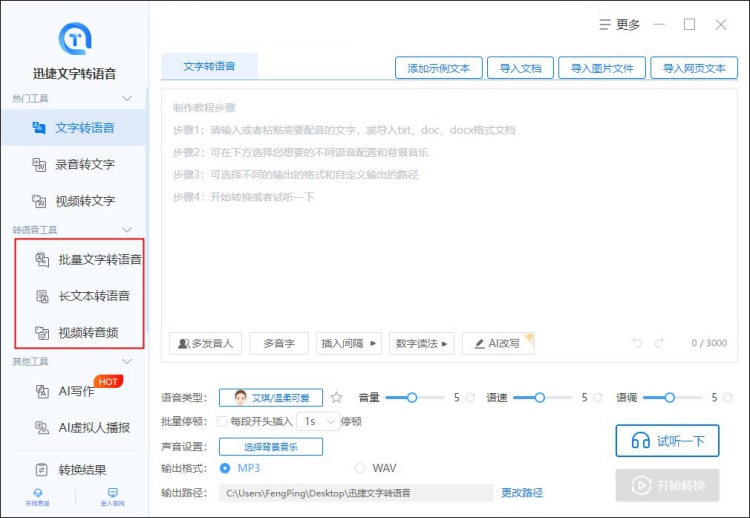Reset 音量 with its circular icon
This screenshot has height=518, width=750.
click(470, 397)
